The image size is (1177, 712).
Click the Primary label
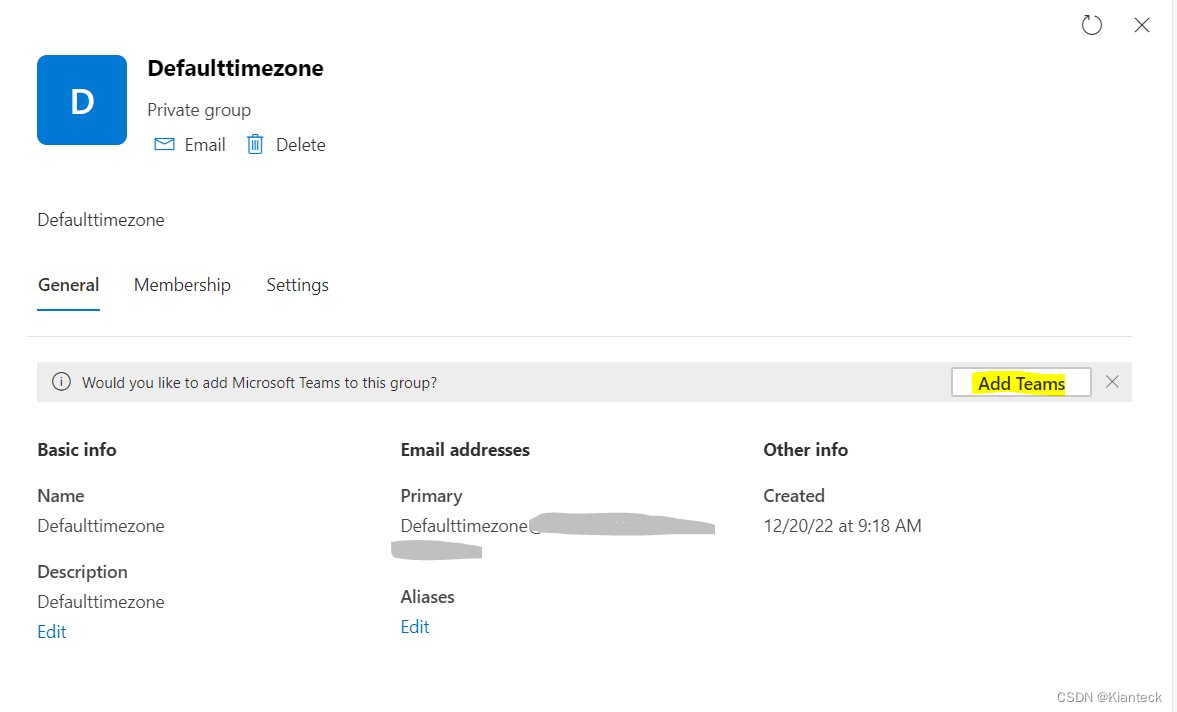431,496
